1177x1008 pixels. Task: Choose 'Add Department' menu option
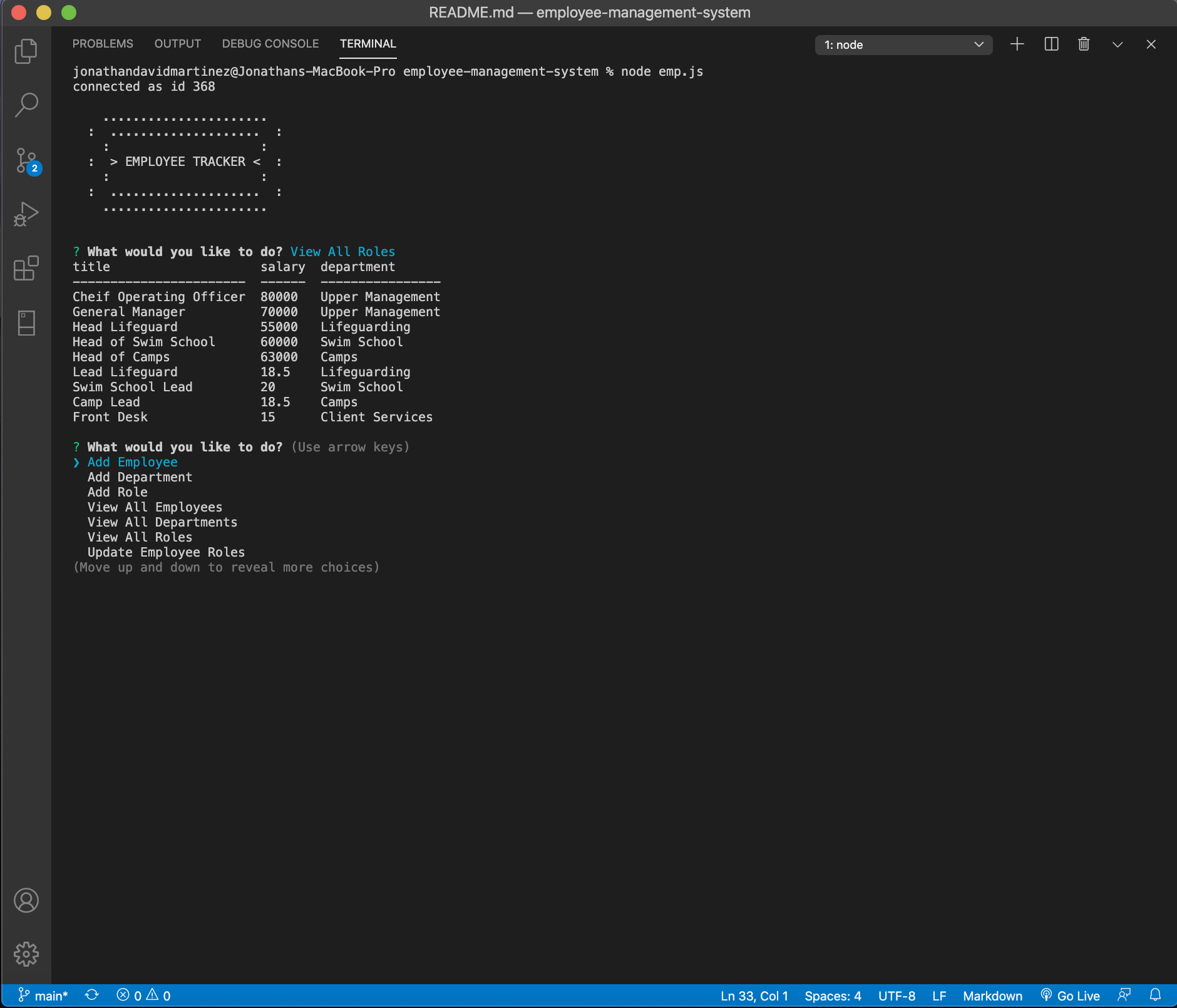point(140,477)
